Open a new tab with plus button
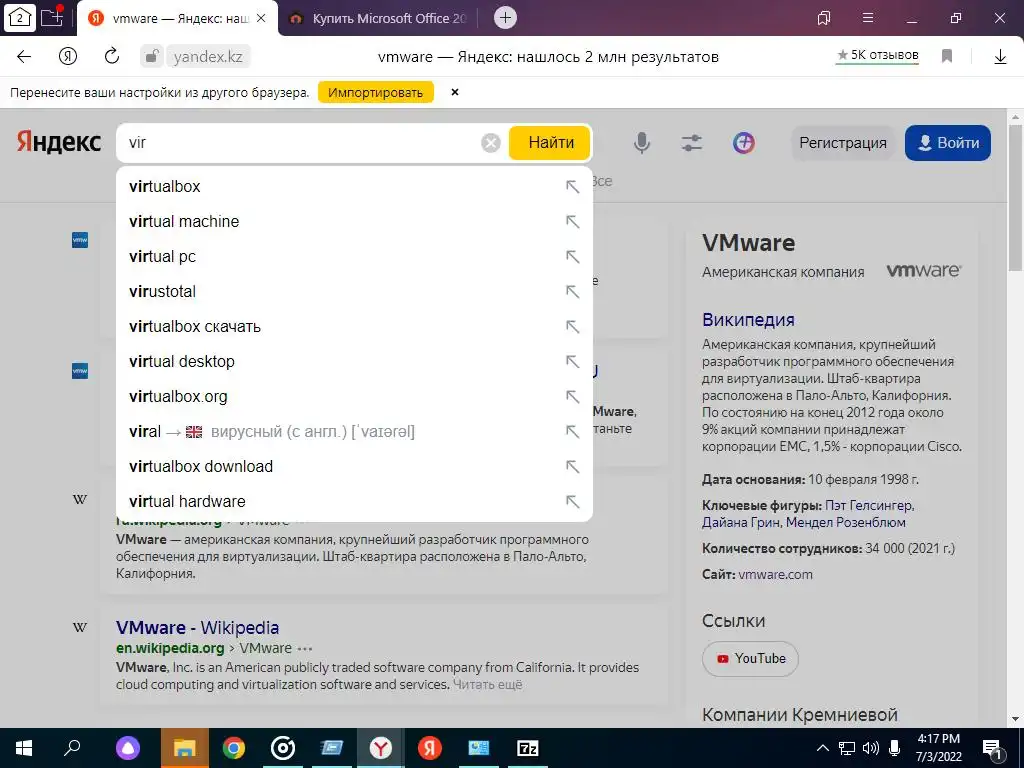Viewport: 1024px width, 768px height. coord(505,18)
